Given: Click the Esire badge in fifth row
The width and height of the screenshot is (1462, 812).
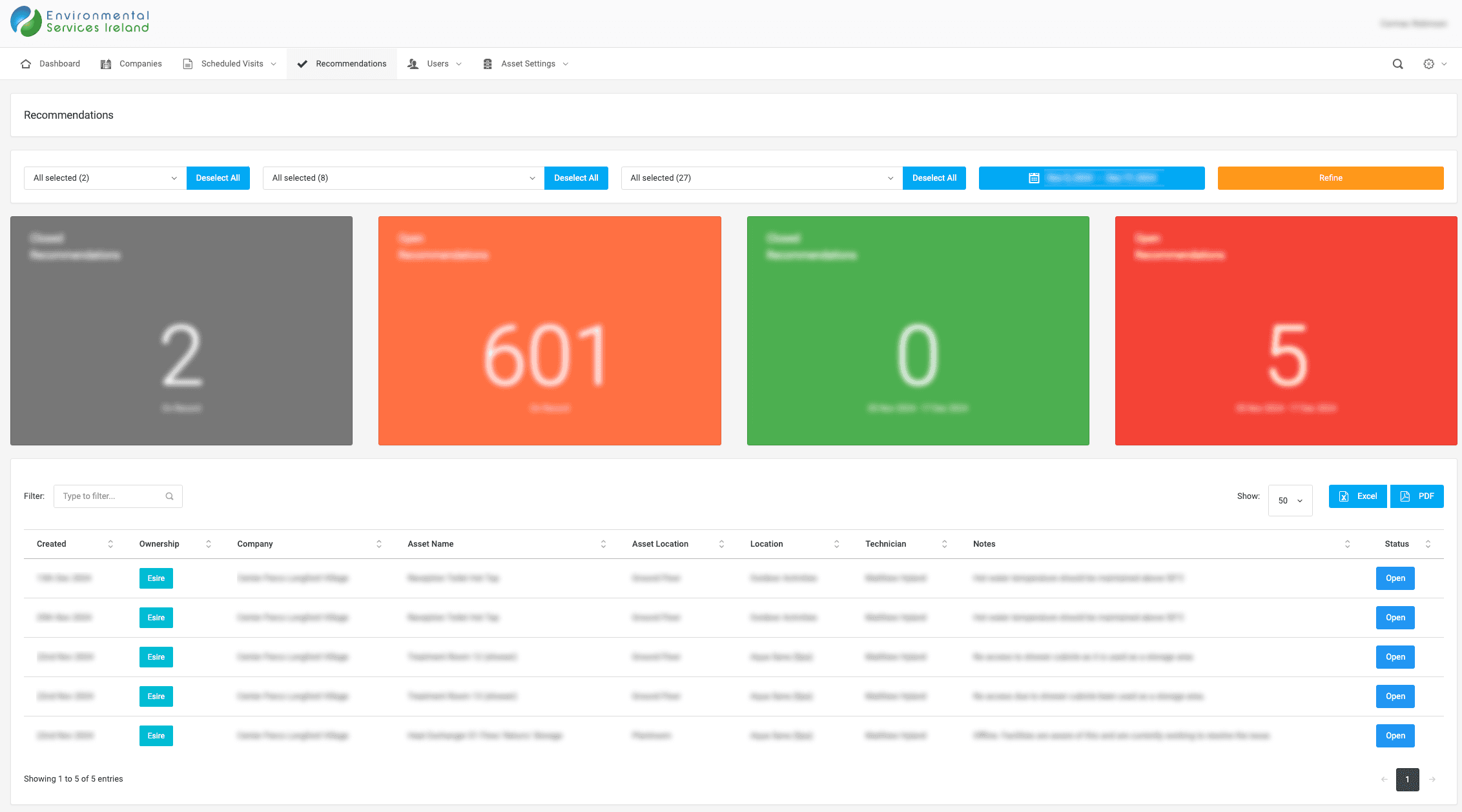Looking at the screenshot, I should [156, 736].
